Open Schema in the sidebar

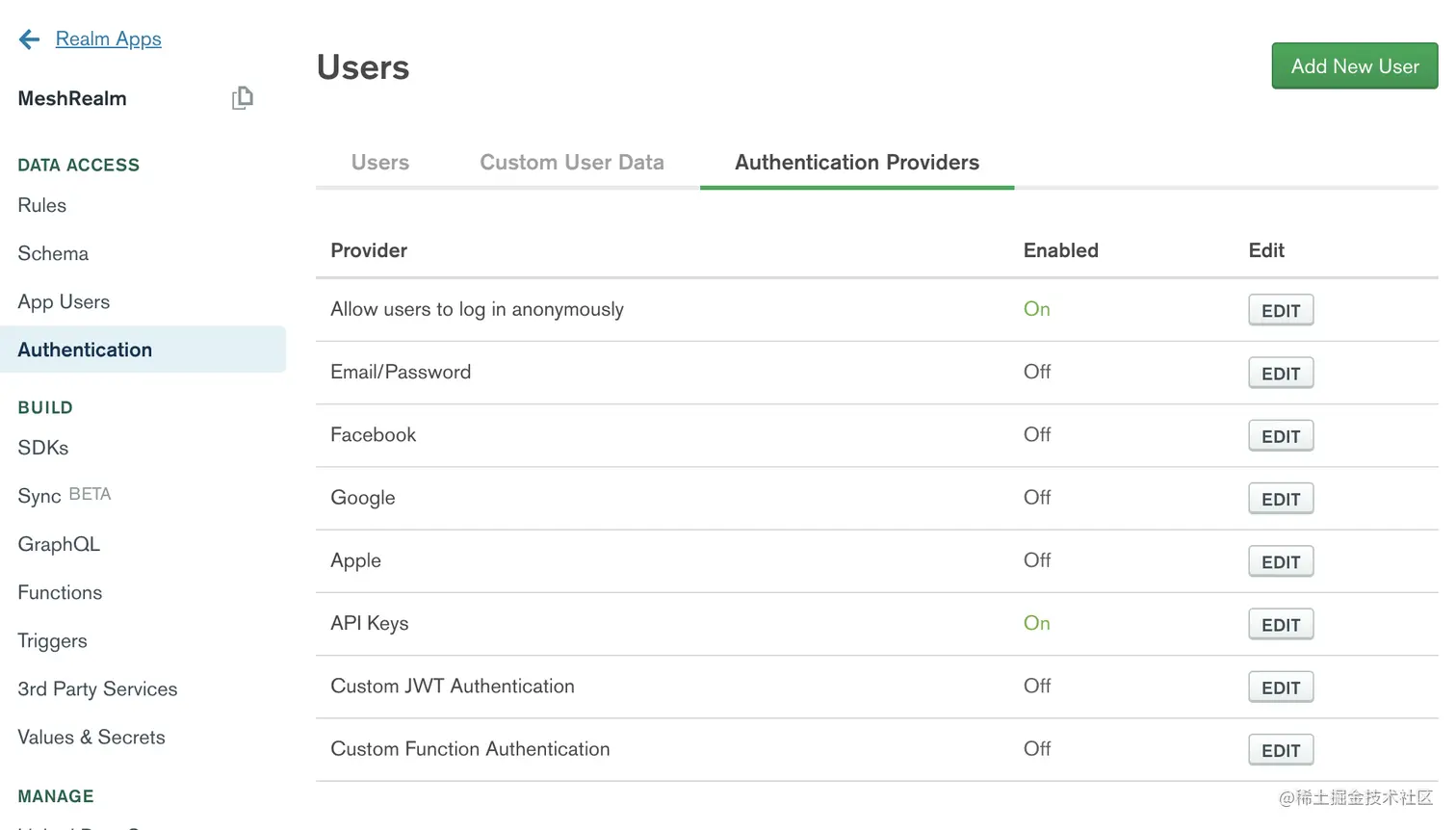(53, 253)
